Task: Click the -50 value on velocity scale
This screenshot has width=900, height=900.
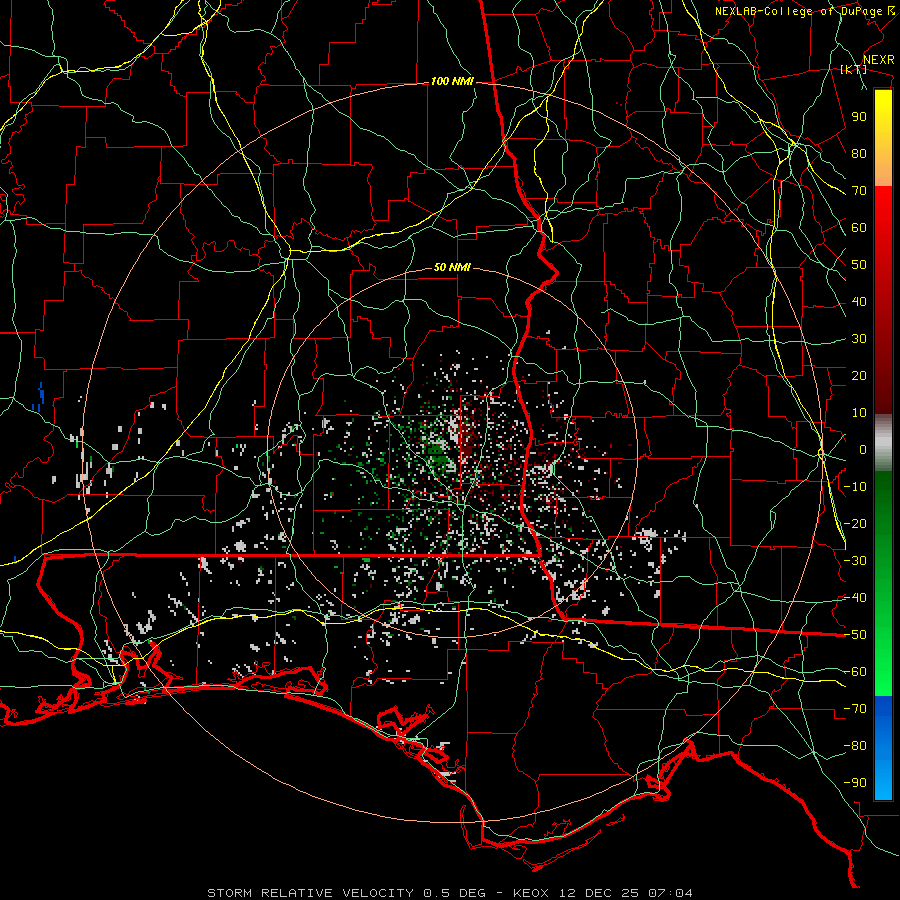Action: coord(855,635)
